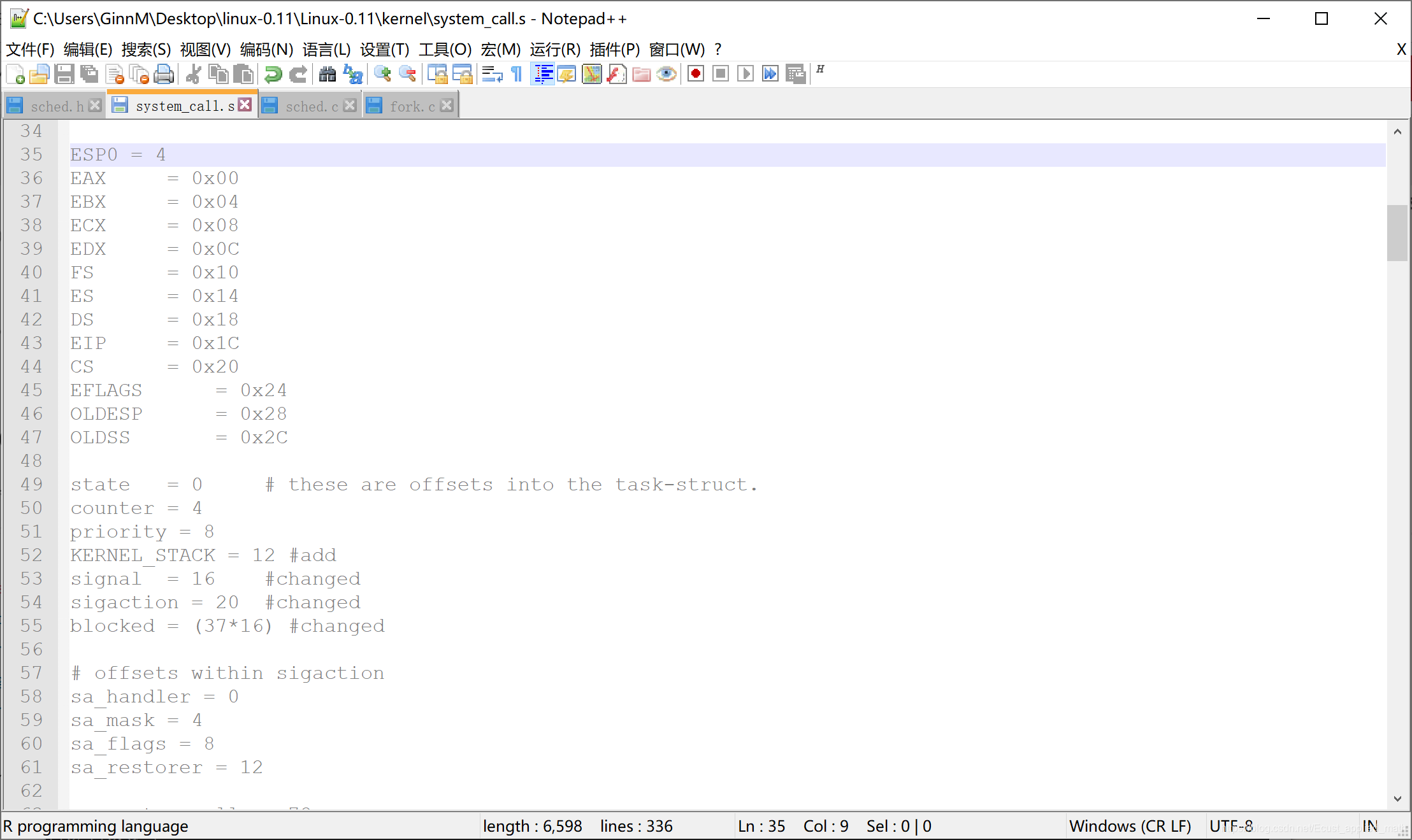Click the Find and Replace icon
This screenshot has height=840, width=1412.
(352, 75)
